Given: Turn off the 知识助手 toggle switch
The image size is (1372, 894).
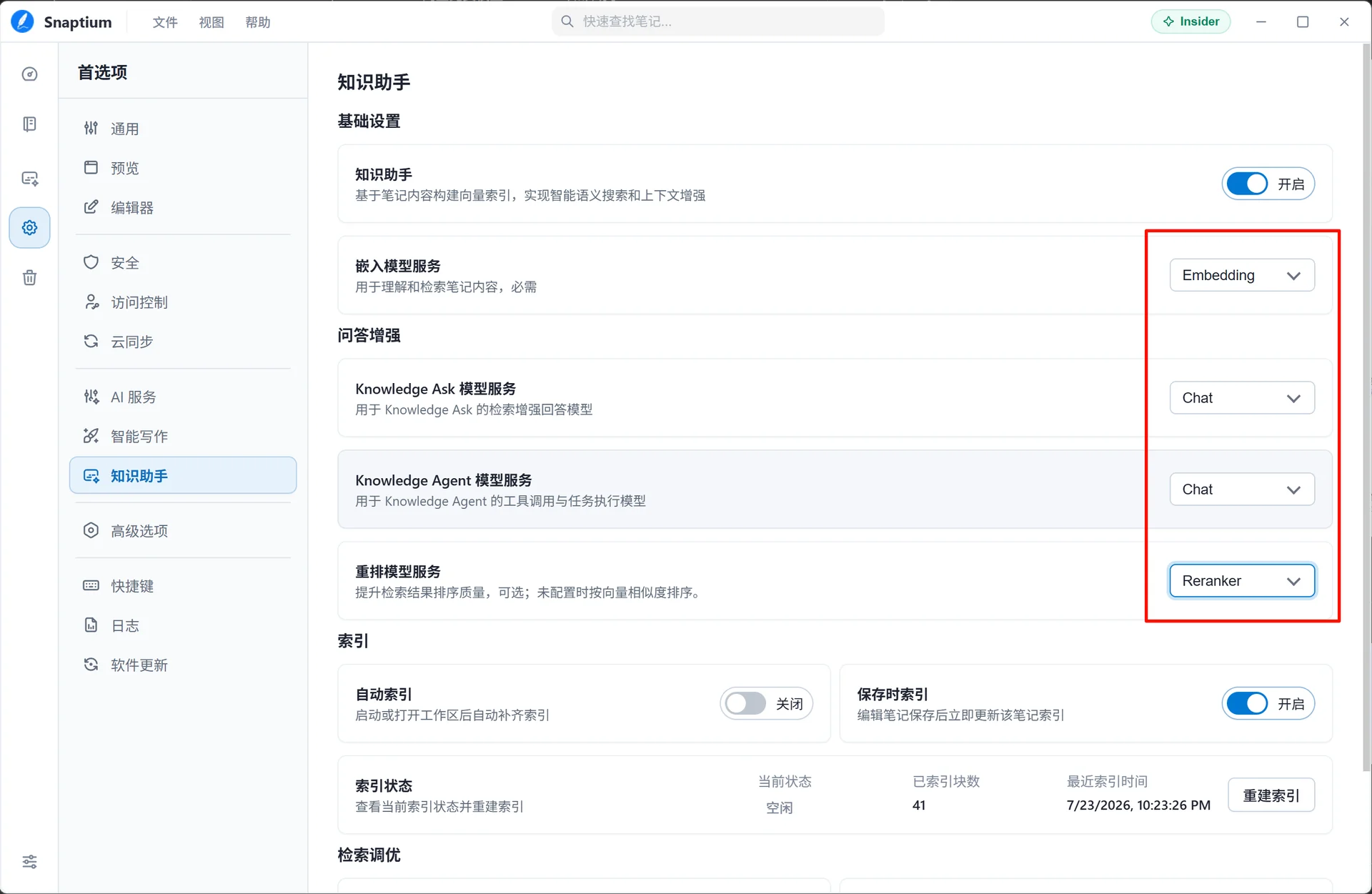Looking at the screenshot, I should point(1247,184).
